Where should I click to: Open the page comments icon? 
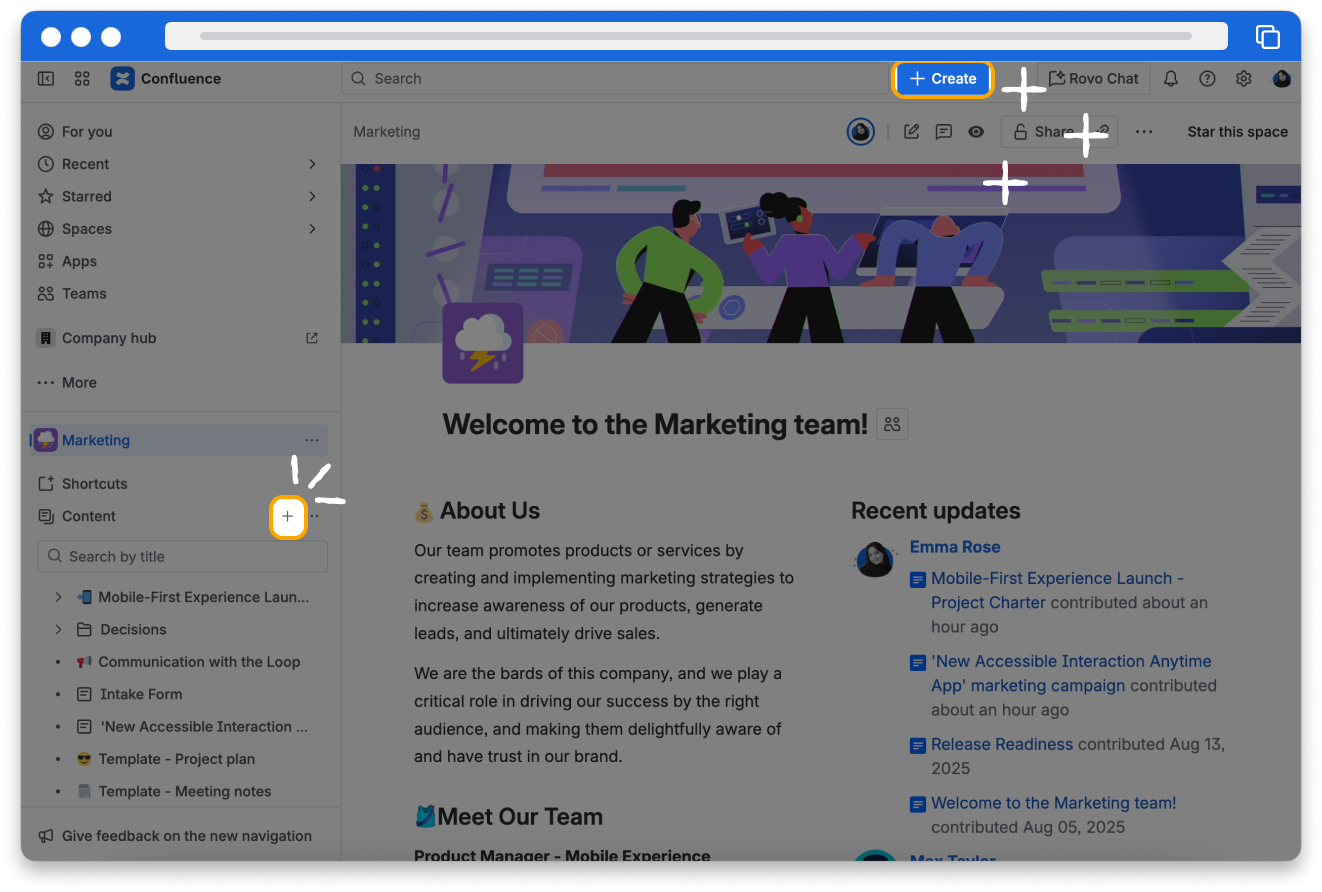coord(943,132)
